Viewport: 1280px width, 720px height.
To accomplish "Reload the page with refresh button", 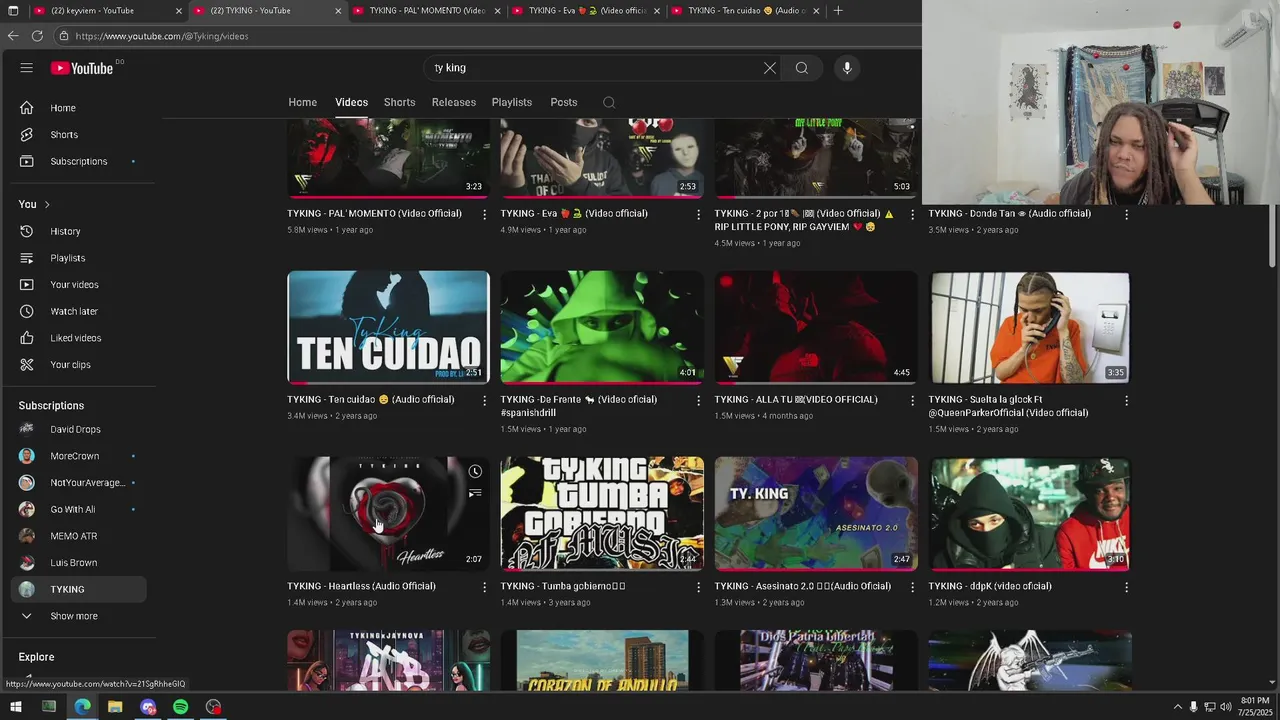I will [x=37, y=35].
